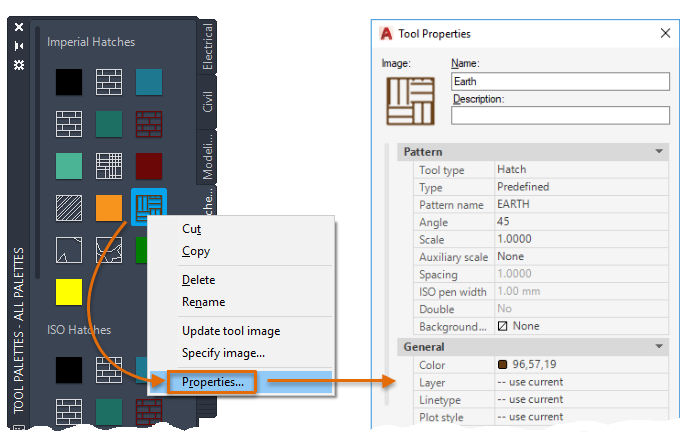Click the brown color swatch next to 96,57,19
The image size is (680, 447).
[x=502, y=364]
